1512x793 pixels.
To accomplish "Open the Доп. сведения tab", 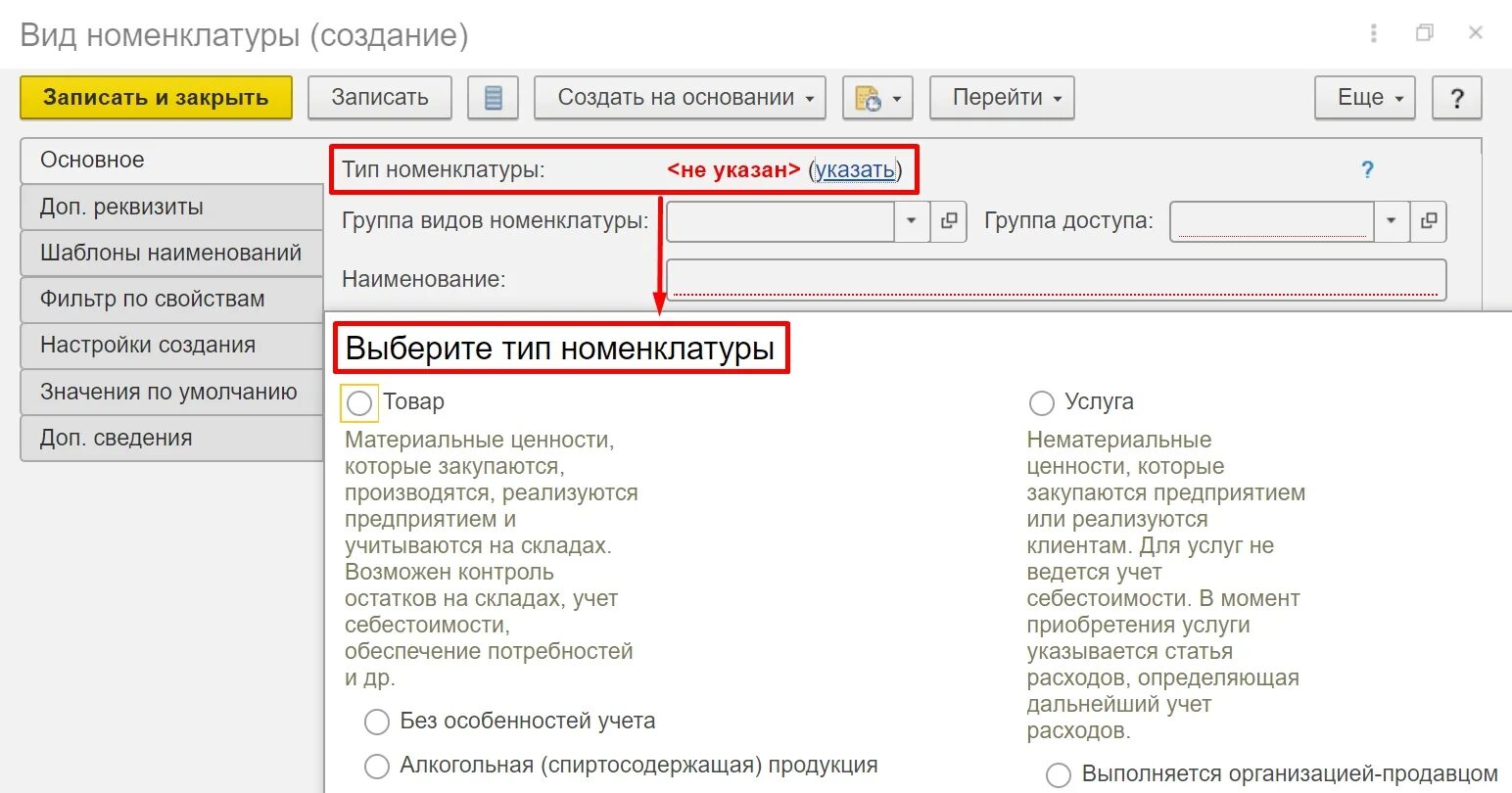I will click(172, 439).
